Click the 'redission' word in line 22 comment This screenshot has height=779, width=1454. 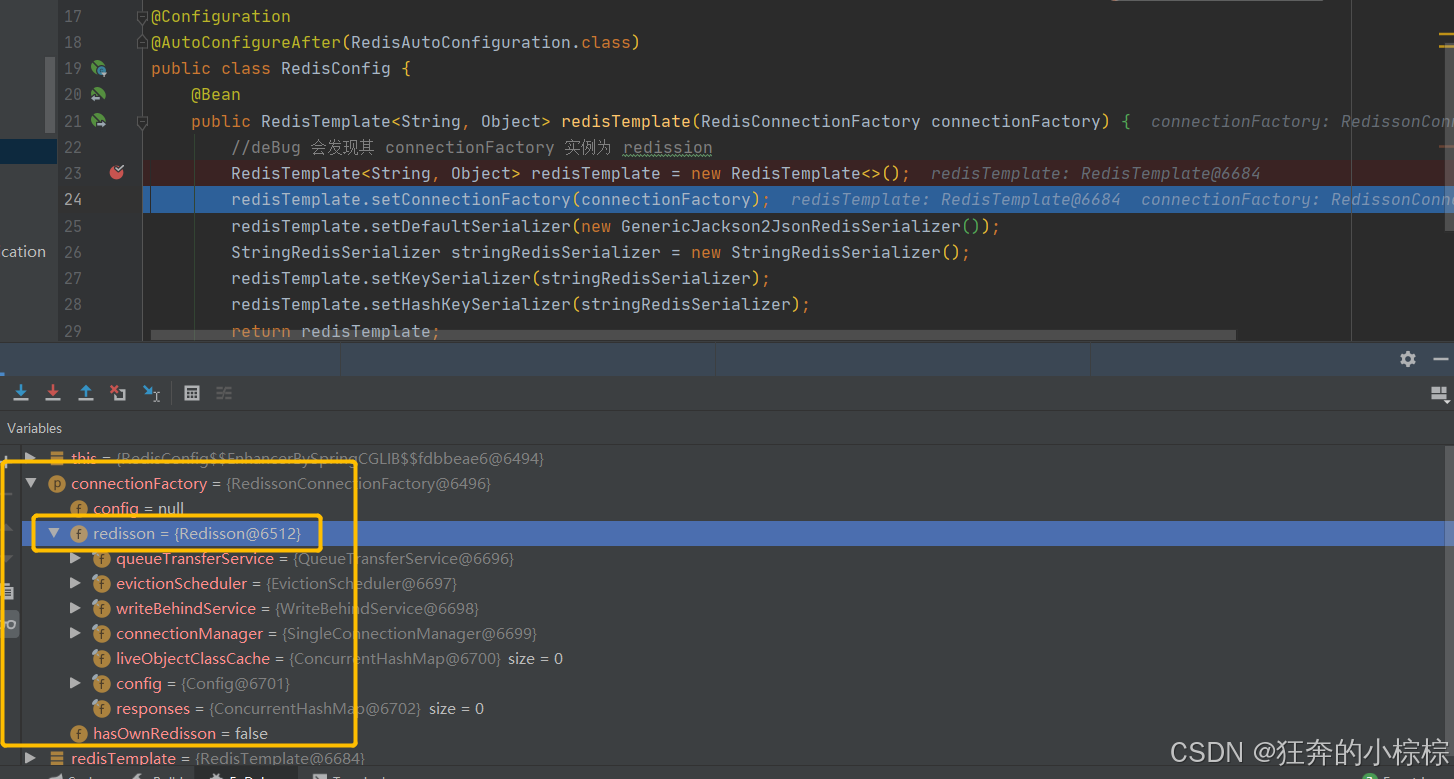coord(667,148)
